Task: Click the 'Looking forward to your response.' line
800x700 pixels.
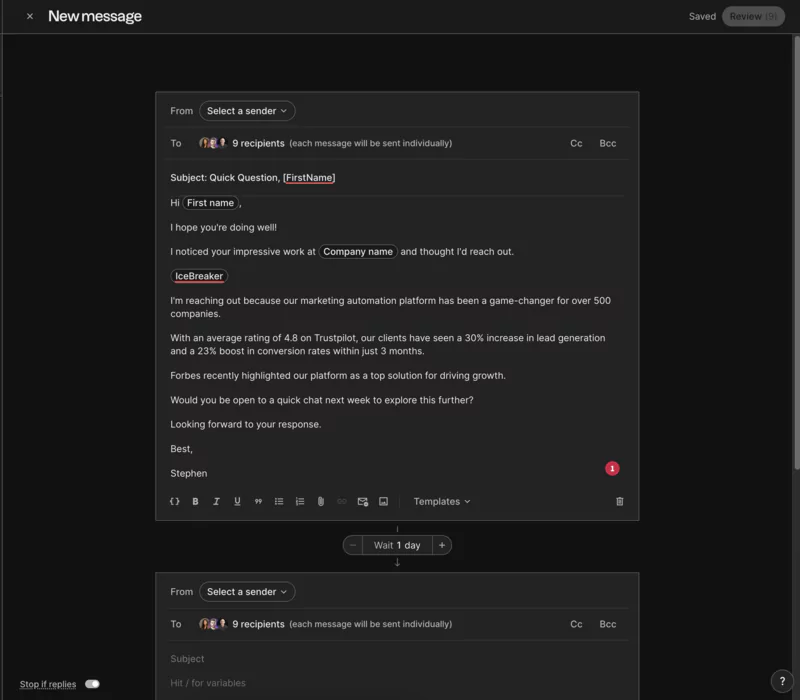Action: (x=245, y=424)
